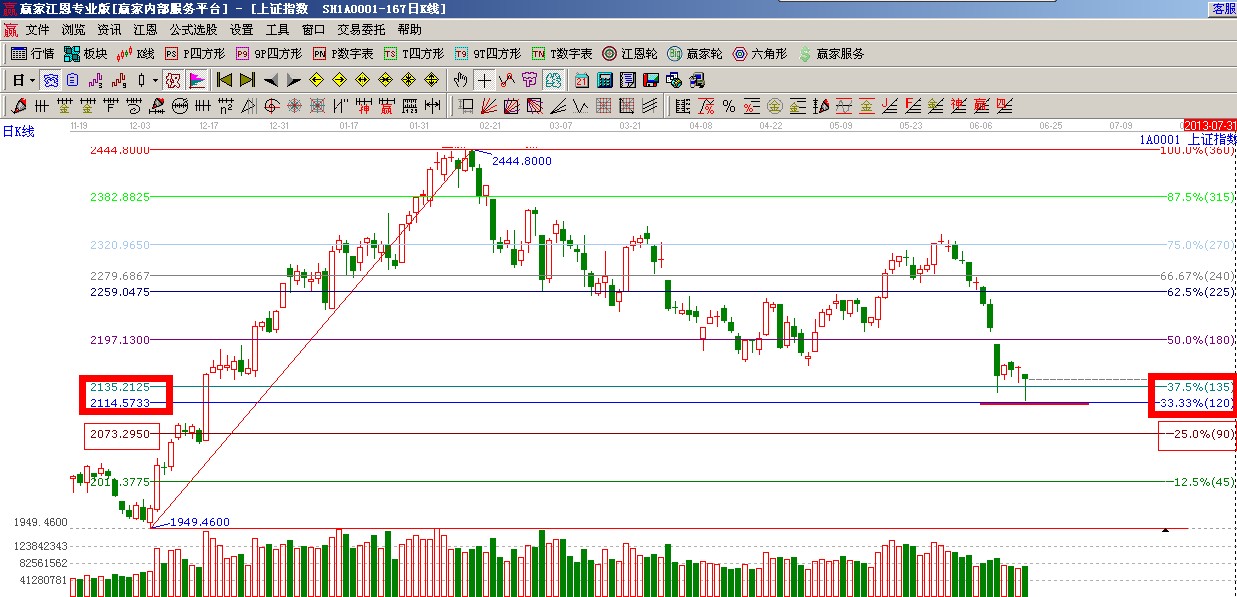Screen dimensions: 1237x597
Task: Jump to first bar with skip-back arrow
Action: coord(224,80)
